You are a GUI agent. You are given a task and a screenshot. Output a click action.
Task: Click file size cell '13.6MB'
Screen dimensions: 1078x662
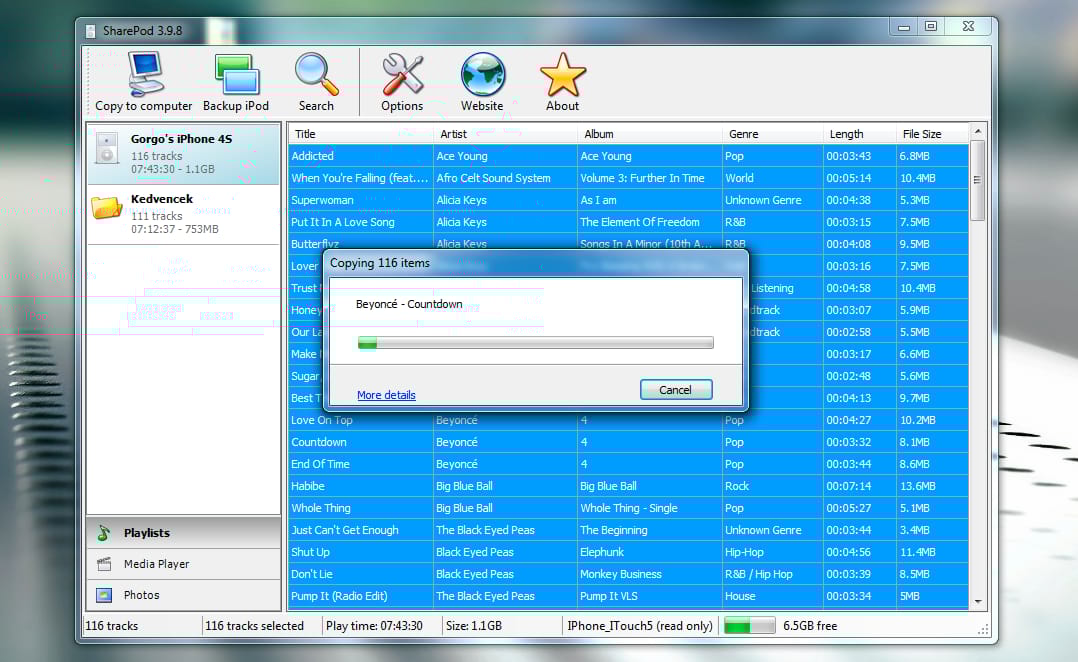click(918, 486)
